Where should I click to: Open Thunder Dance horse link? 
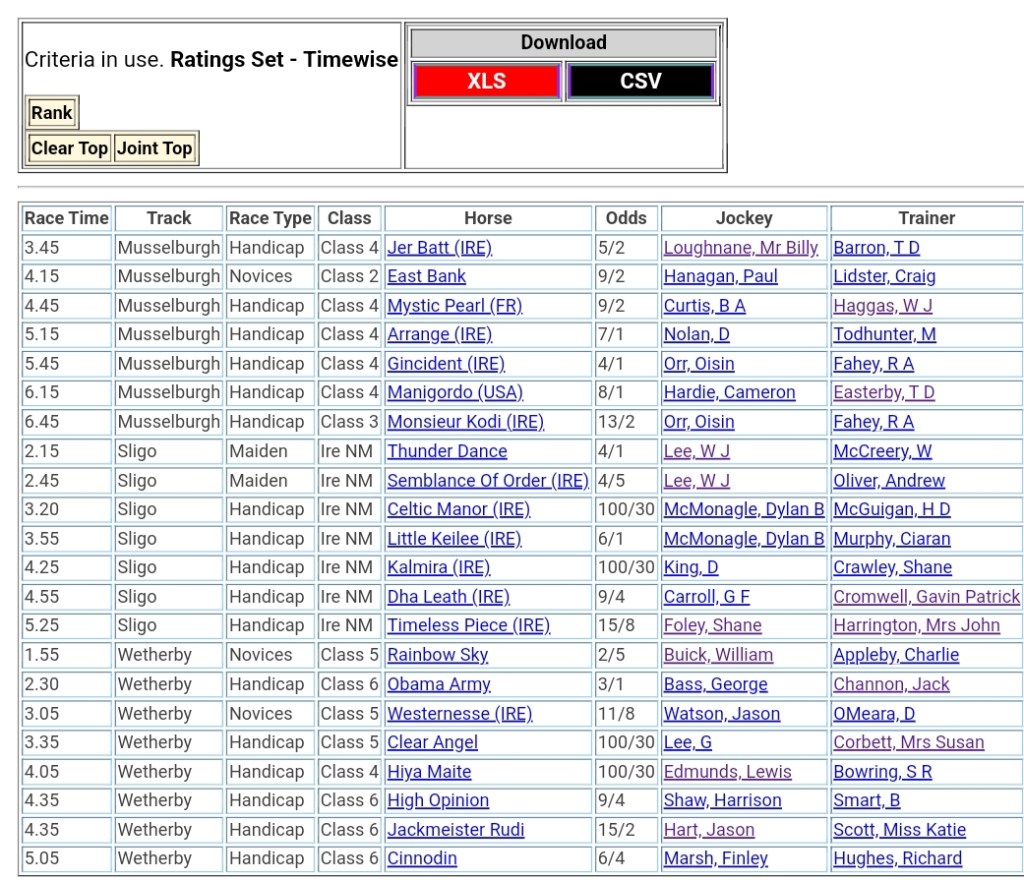click(x=447, y=452)
